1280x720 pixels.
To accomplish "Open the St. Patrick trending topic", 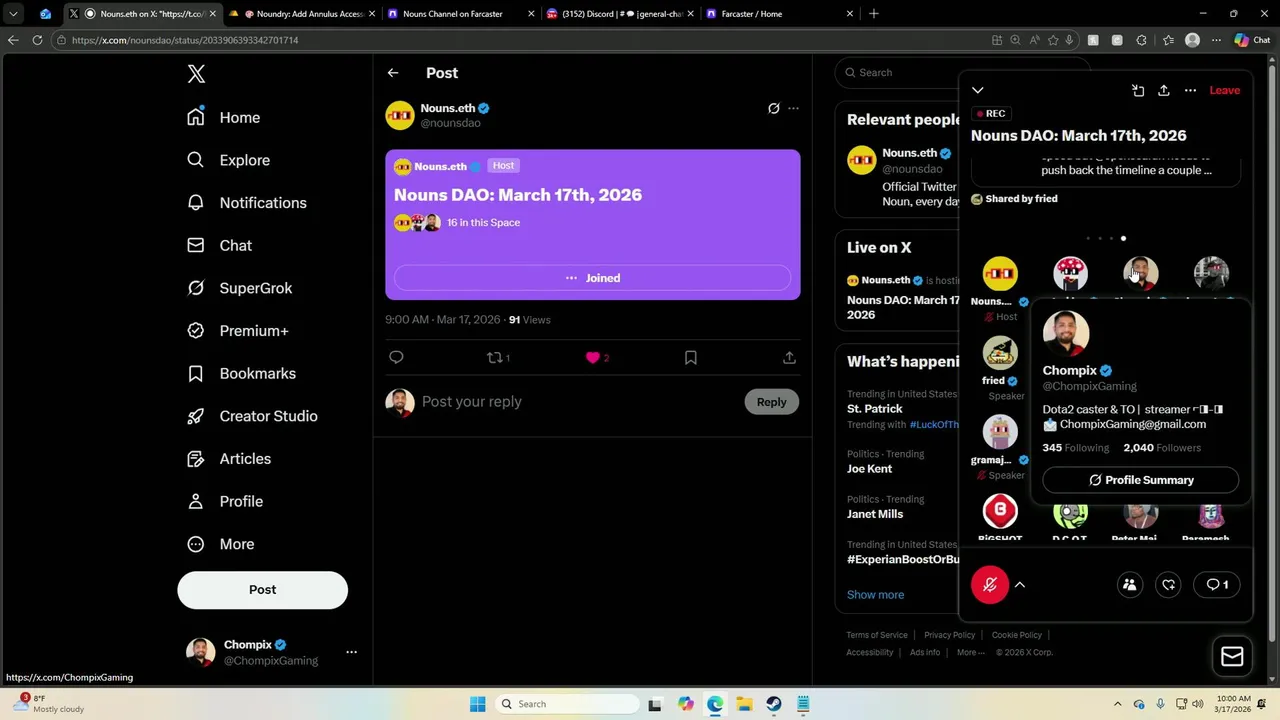I will (874, 408).
